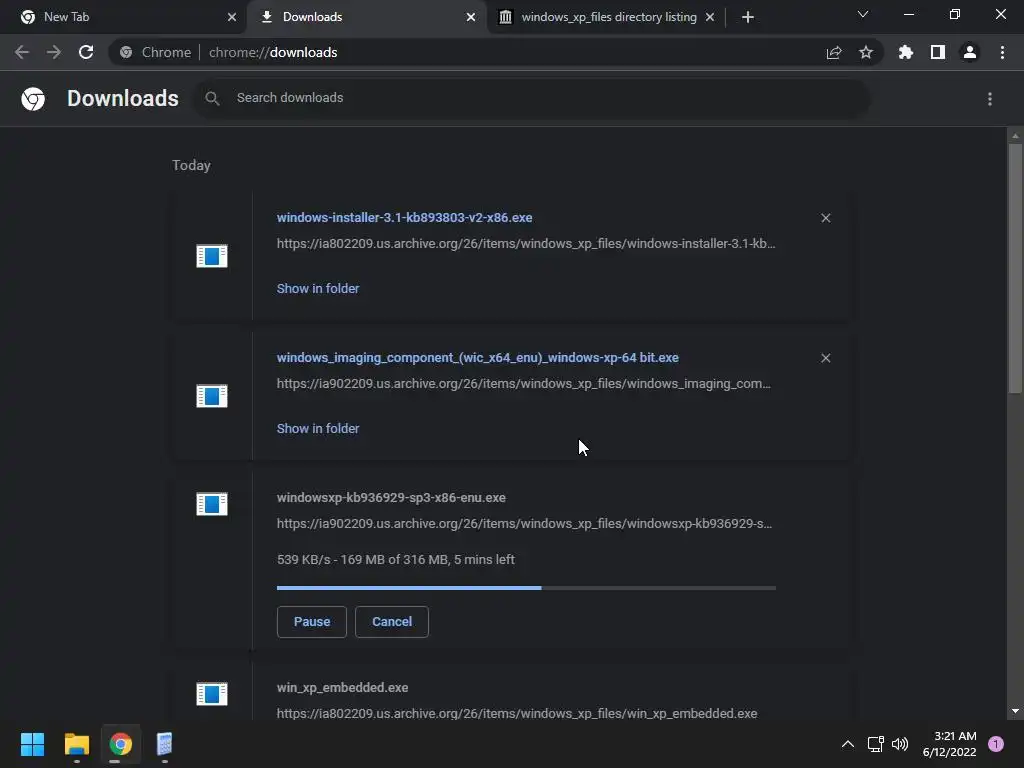
Task: Remove windows_imaging_component download from list
Action: (825, 358)
